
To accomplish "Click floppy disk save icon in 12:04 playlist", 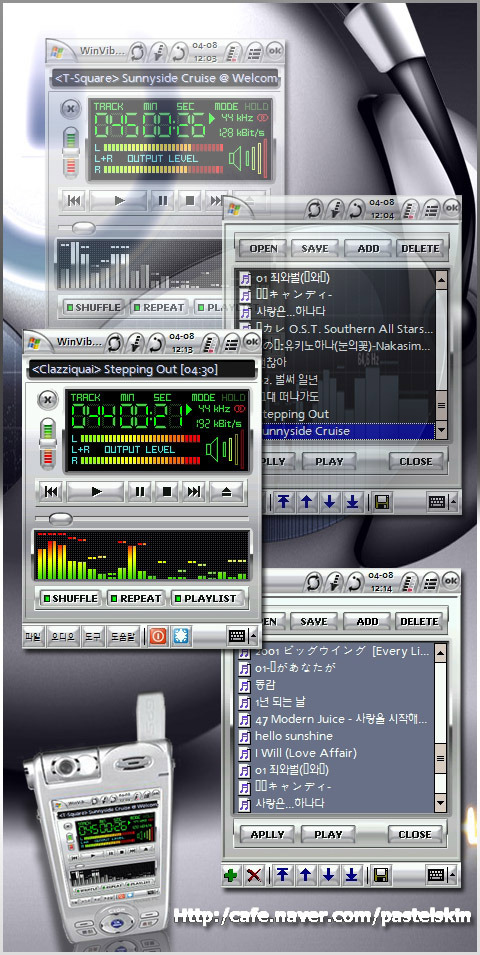I will point(383,502).
